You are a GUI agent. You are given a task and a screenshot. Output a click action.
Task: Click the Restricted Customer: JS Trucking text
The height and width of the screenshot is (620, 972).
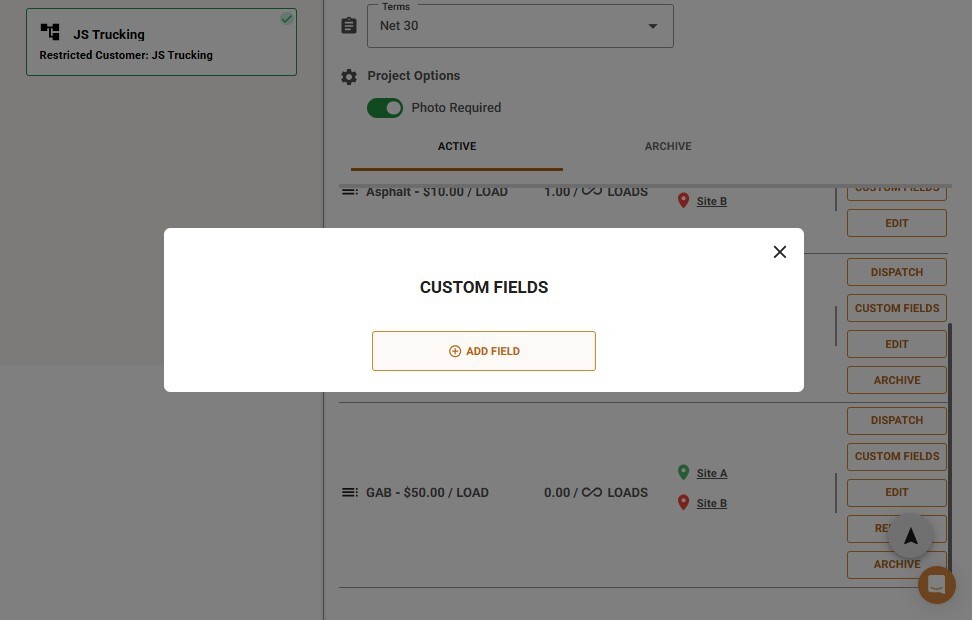click(126, 55)
